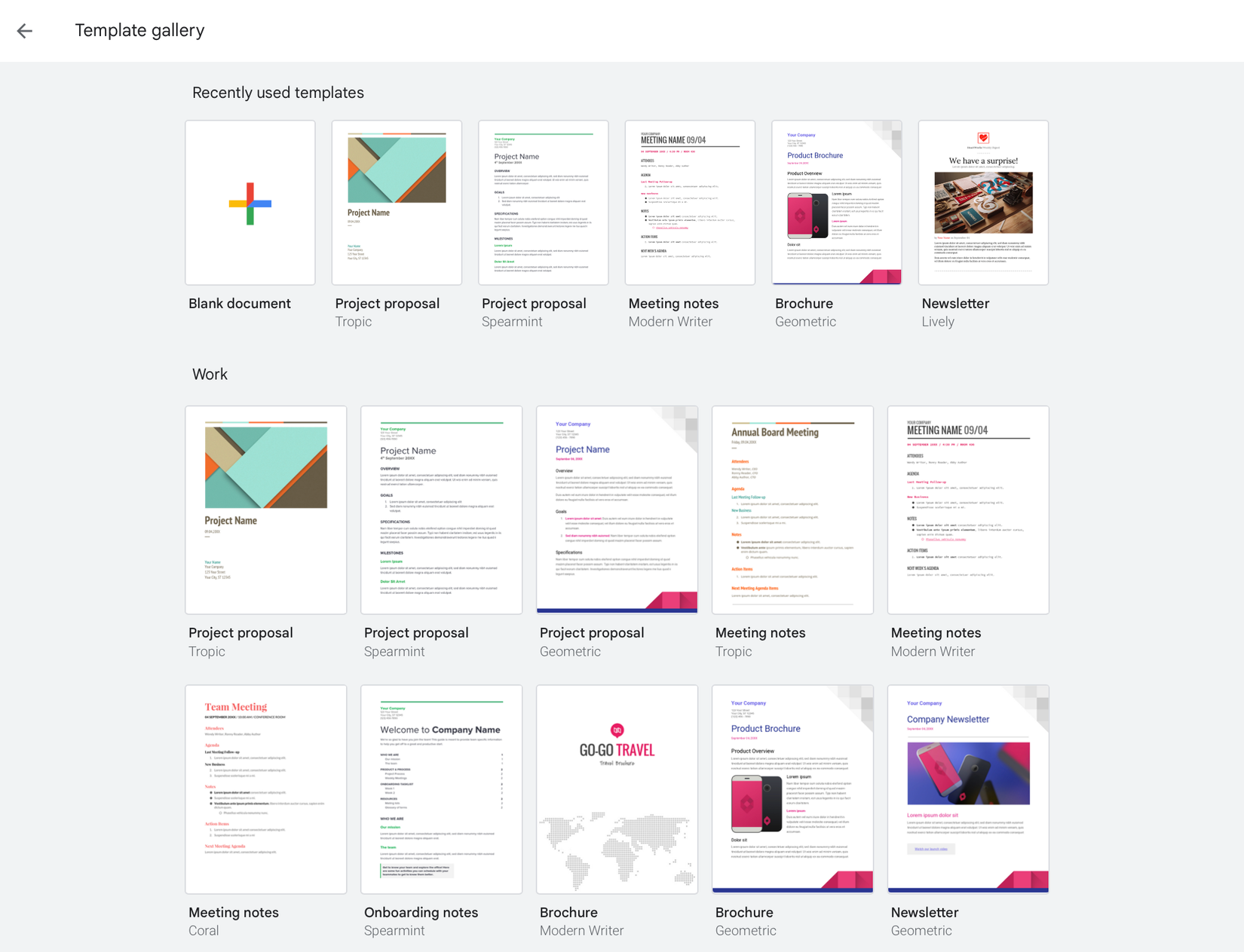This screenshot has height=952, width=1244.
Task: Choose the Annual Board Meeting Tropic template
Action: 793,510
